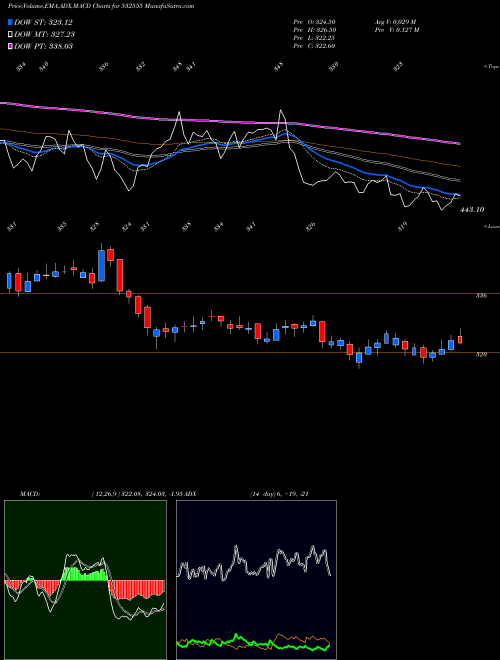
Task: Click the 324 label in lows row
Action: click(126, 227)
